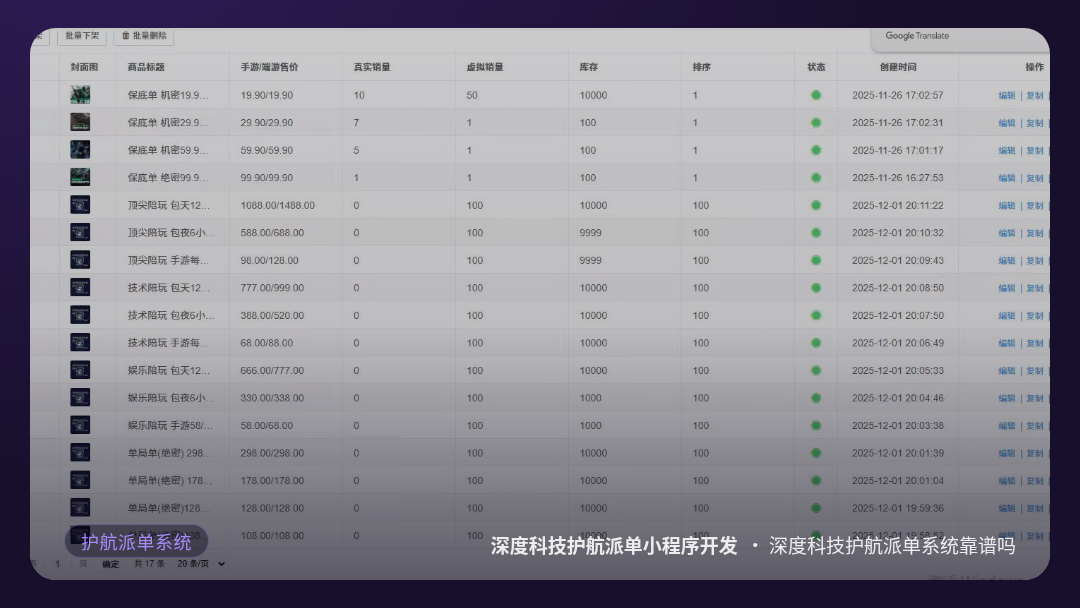Toggle green status dot for 2025-12-01 20:10:32 row
The height and width of the screenshot is (608, 1080).
point(816,233)
